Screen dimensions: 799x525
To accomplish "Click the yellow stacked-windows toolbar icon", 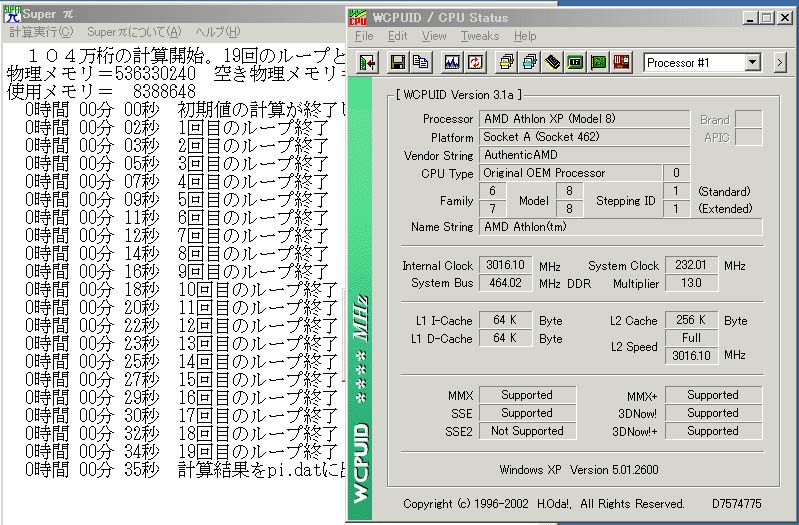I will pyautogui.click(x=506, y=63).
